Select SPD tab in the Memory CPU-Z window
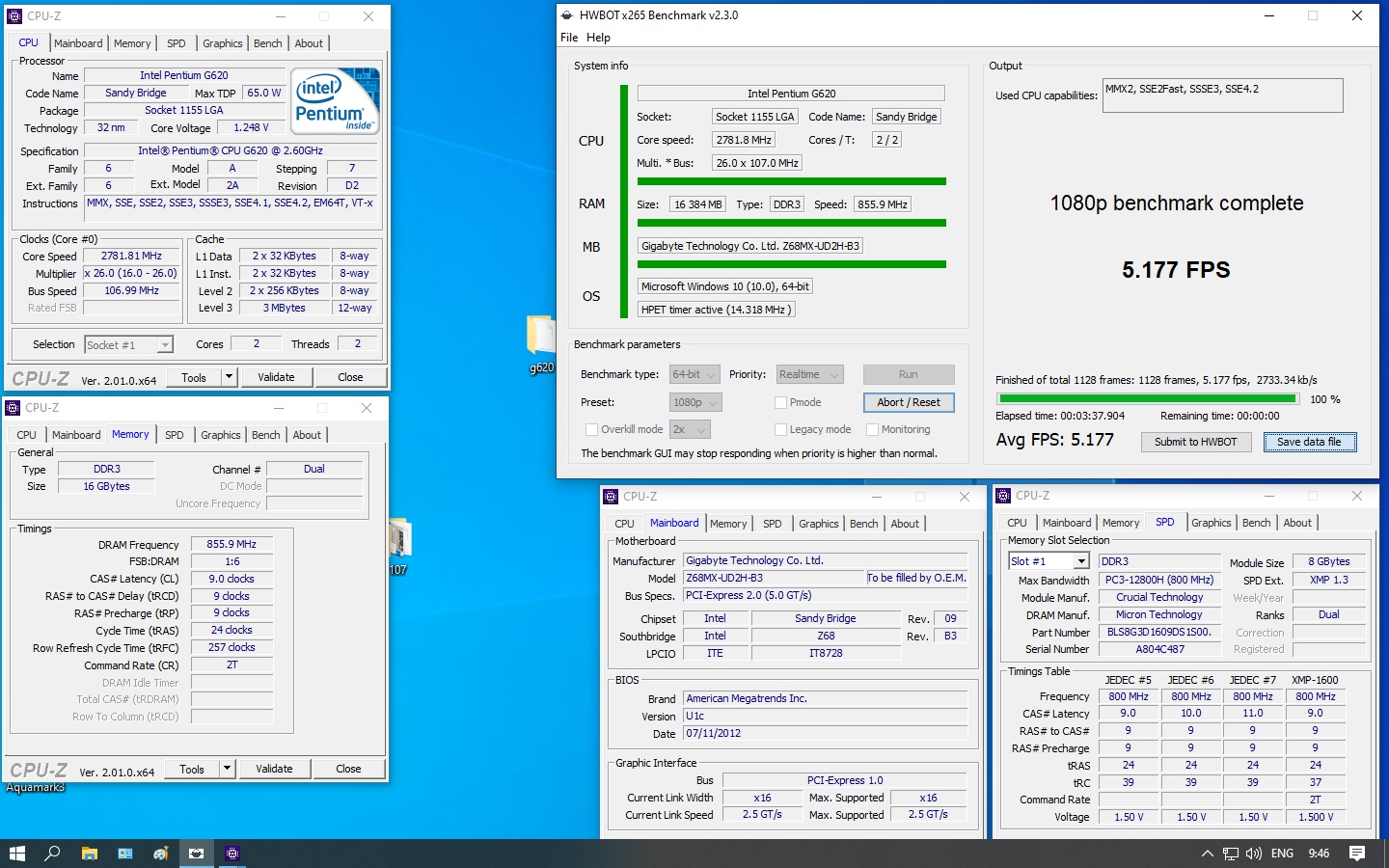 coord(174,435)
